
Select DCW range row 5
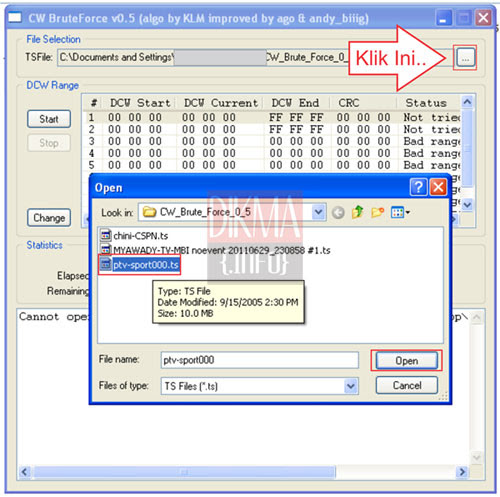(x=273, y=165)
